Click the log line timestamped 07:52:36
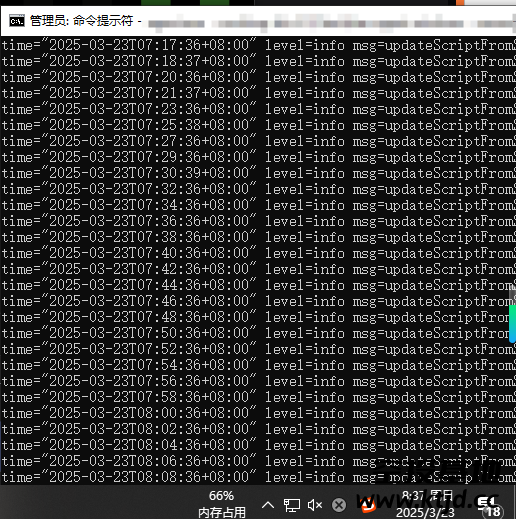Viewport: 516px width, 519px height. 258,349
